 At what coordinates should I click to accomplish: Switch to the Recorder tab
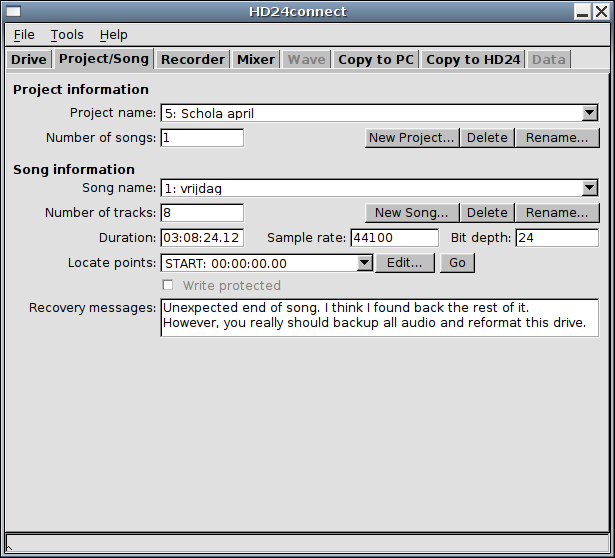(x=193, y=59)
